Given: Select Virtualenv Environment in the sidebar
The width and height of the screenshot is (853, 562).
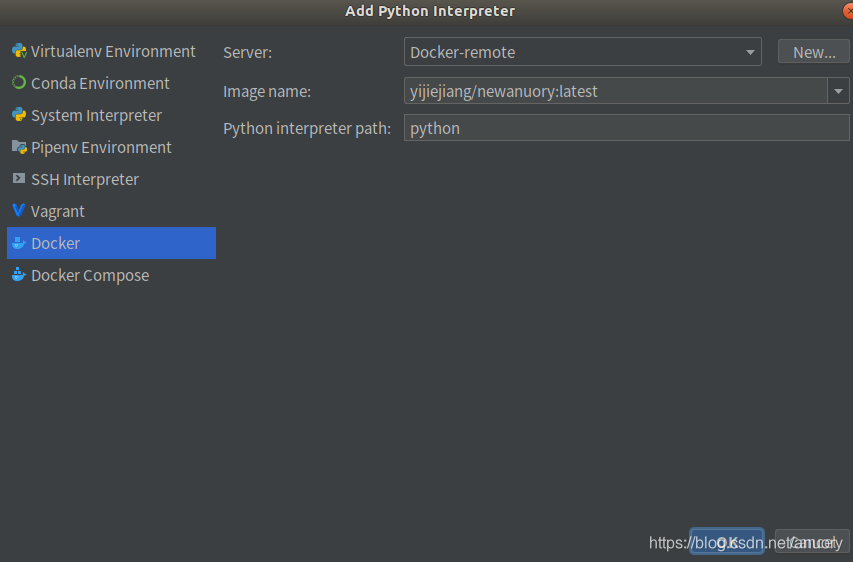Looking at the screenshot, I should point(112,51).
